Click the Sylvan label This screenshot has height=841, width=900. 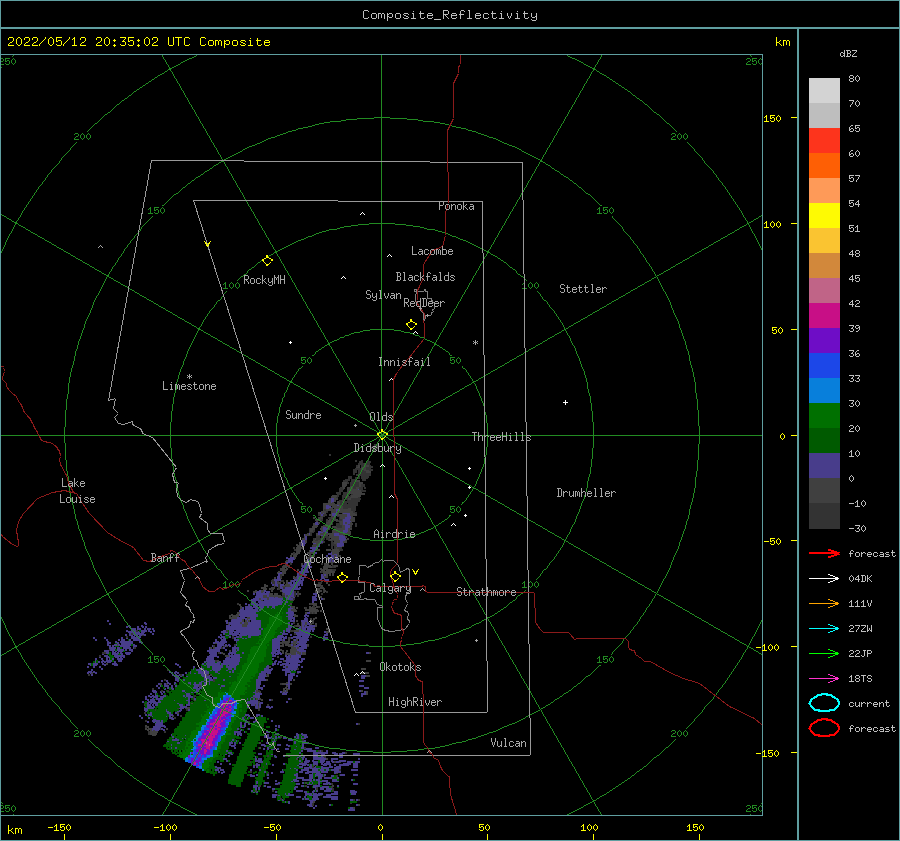(x=383, y=295)
